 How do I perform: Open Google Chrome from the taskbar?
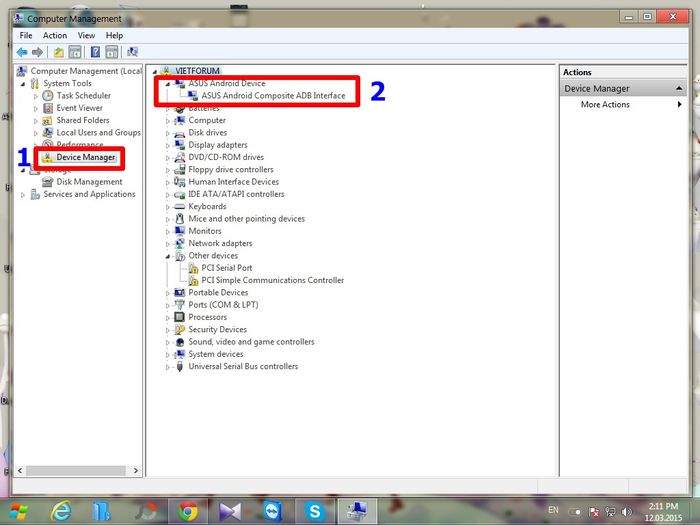(x=188, y=511)
